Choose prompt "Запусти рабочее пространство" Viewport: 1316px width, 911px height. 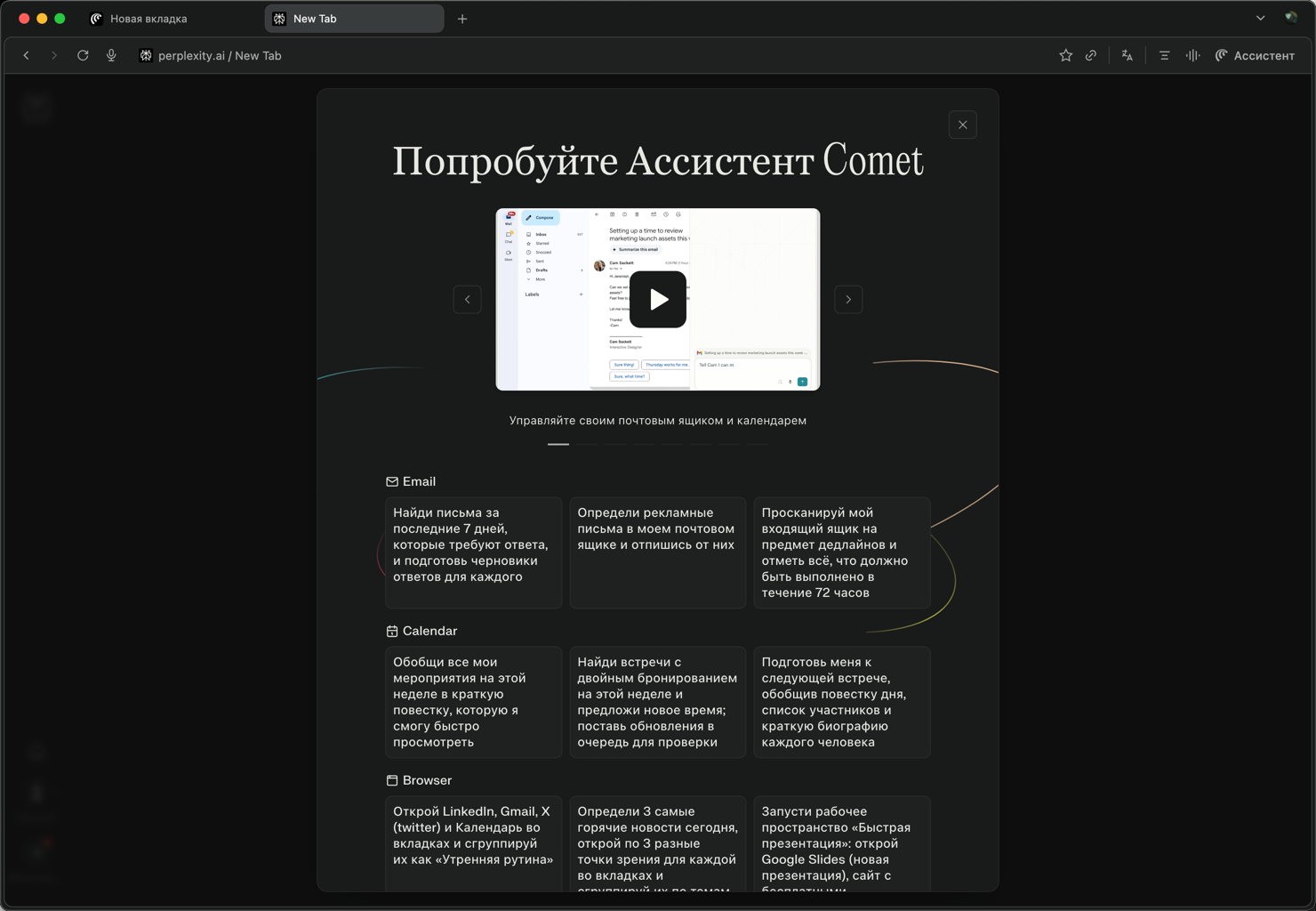842,843
